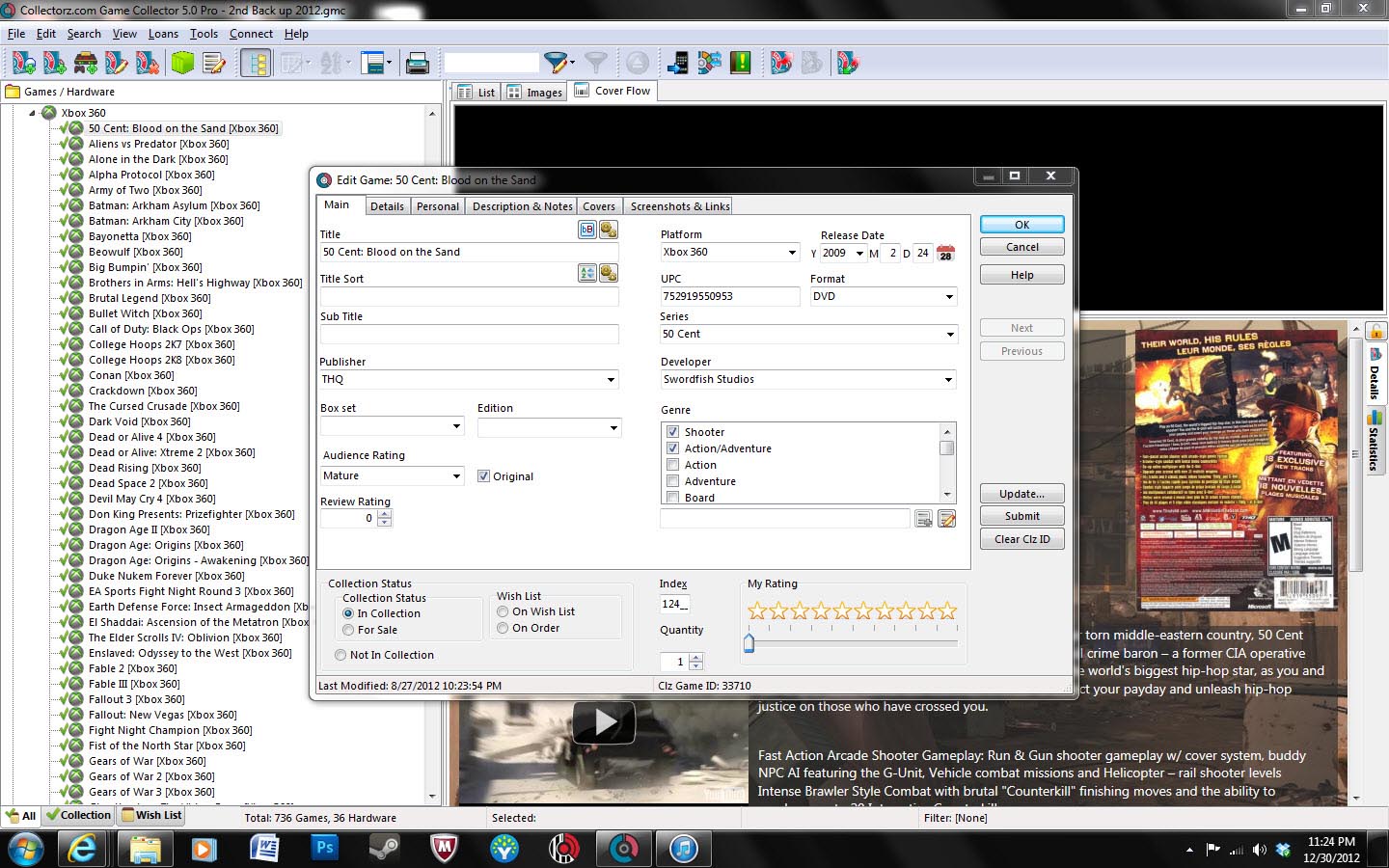Switch to the Screenshots & Links tab
This screenshot has width=1389, height=868.
tap(680, 206)
